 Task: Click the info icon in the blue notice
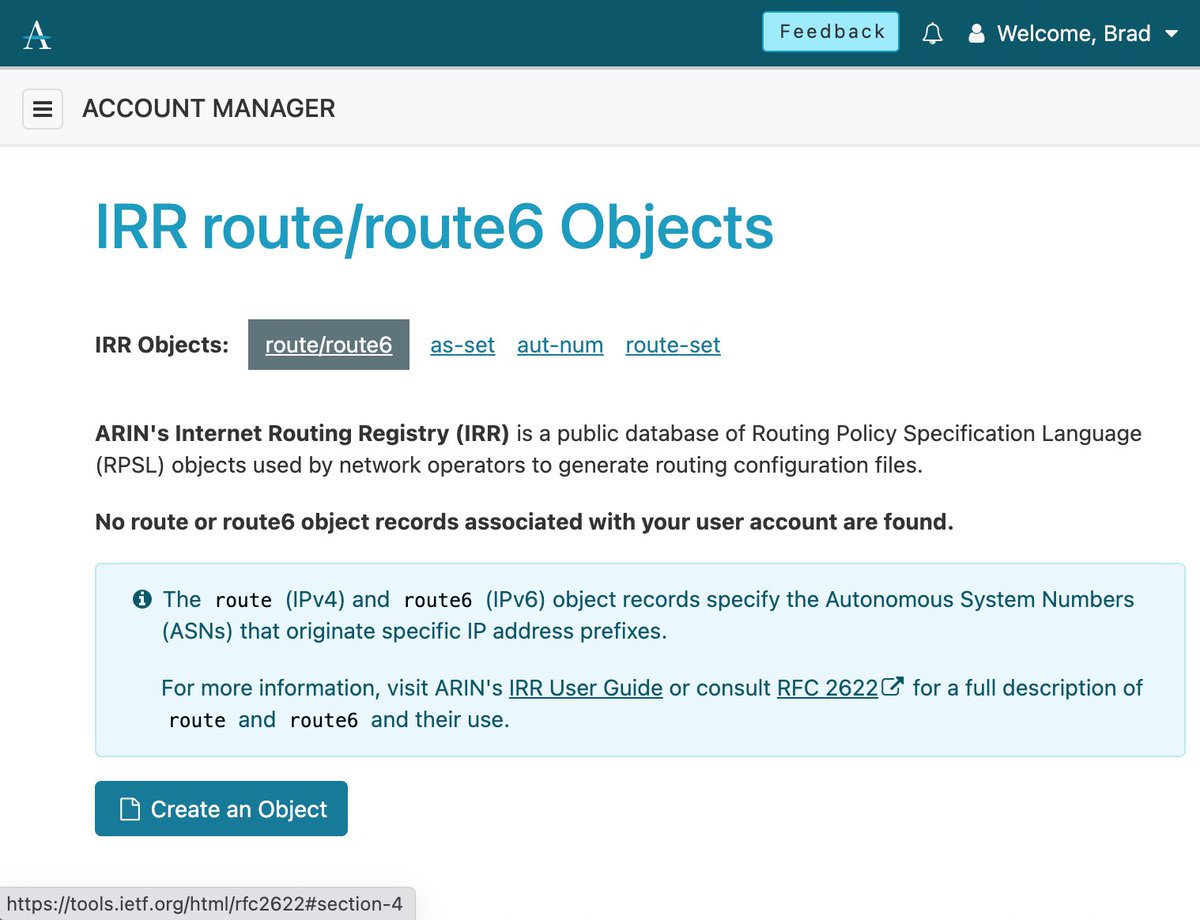[142, 600]
